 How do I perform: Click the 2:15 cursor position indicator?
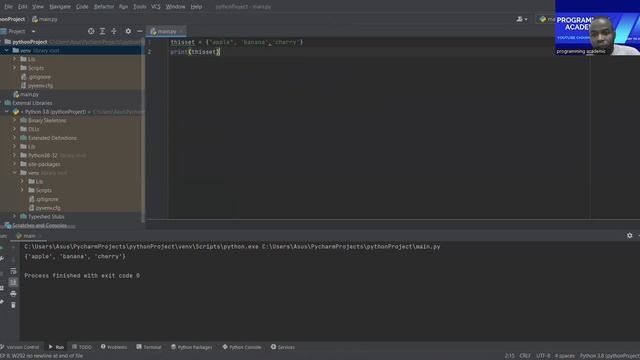click(509, 356)
